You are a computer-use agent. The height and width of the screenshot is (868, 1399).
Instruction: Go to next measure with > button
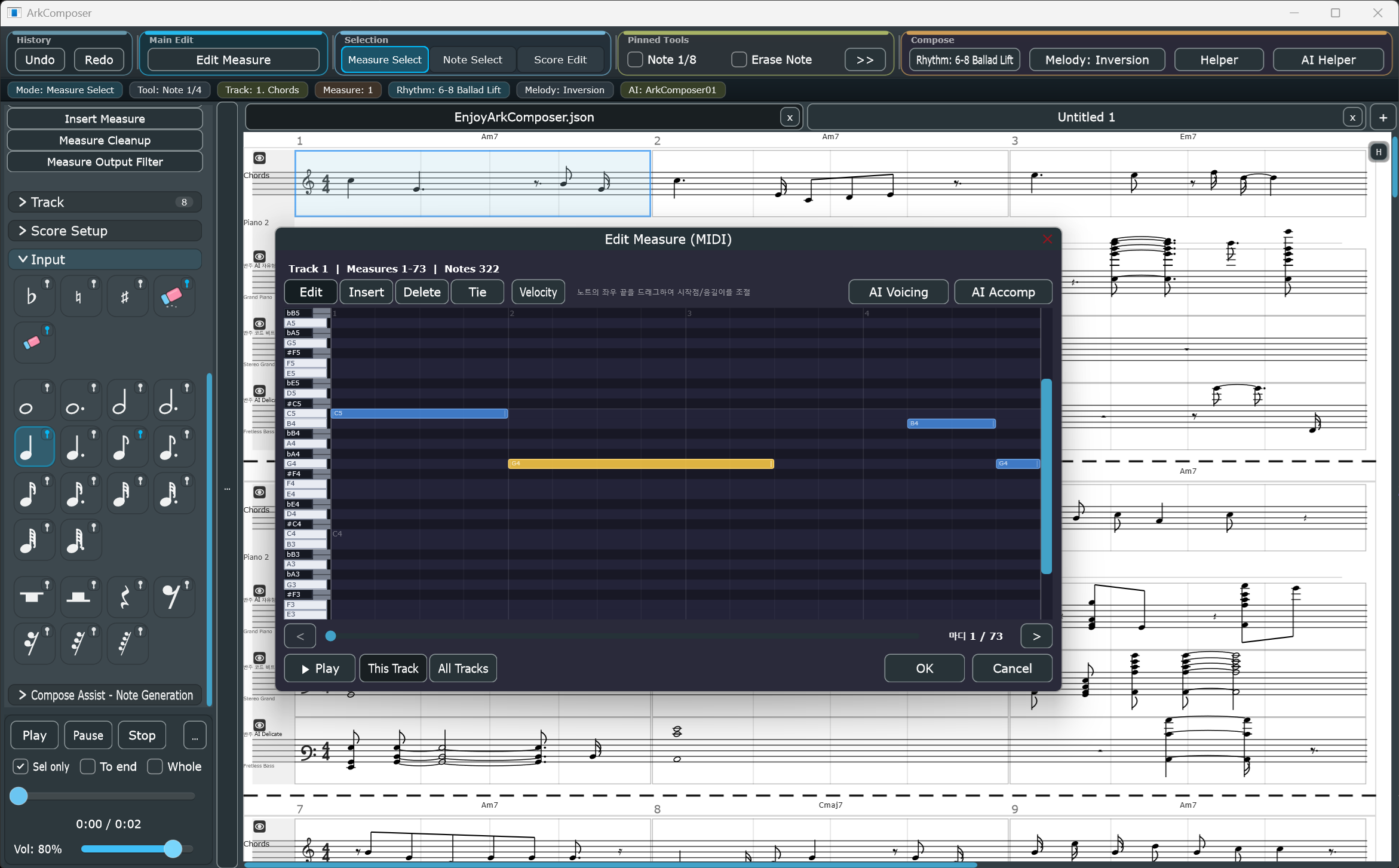point(1036,636)
